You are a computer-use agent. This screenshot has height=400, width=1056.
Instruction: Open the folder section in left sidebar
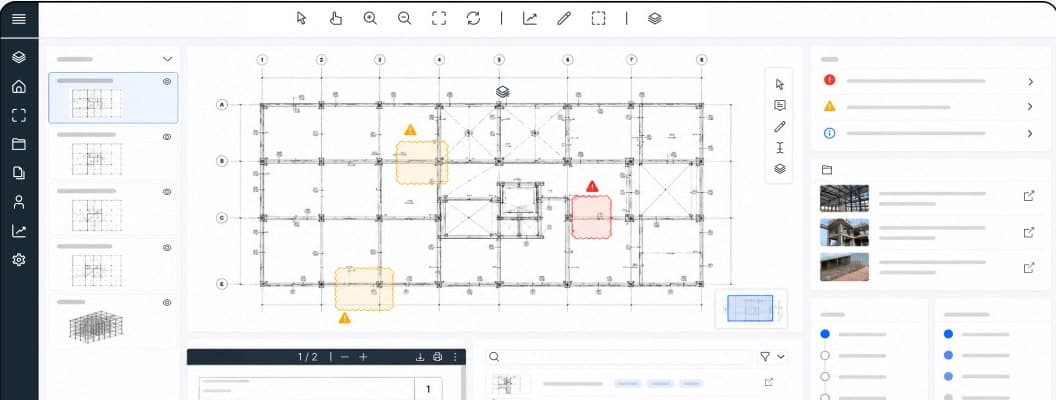tap(19, 144)
